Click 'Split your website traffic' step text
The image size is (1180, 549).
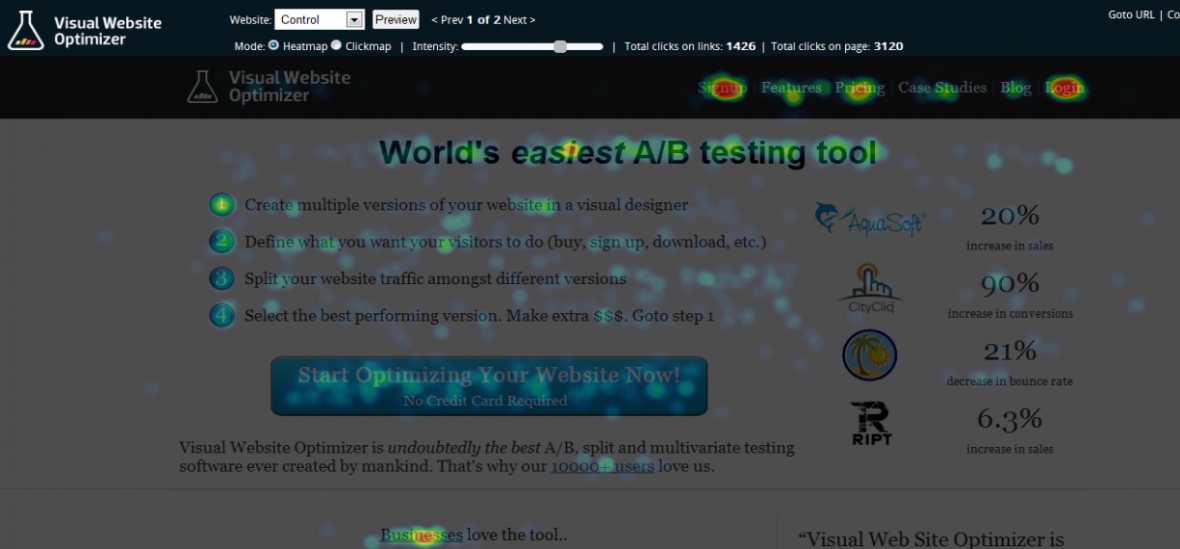(436, 279)
